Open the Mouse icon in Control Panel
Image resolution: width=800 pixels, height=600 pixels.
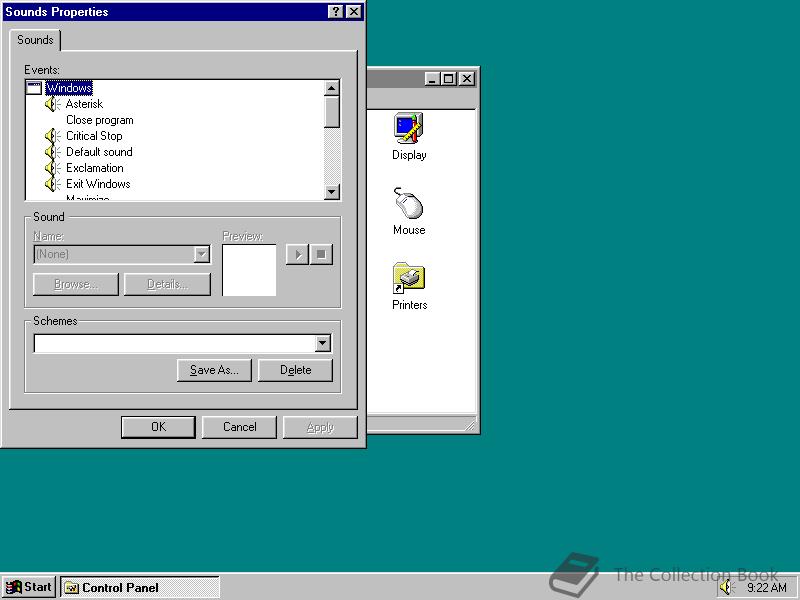tap(409, 203)
